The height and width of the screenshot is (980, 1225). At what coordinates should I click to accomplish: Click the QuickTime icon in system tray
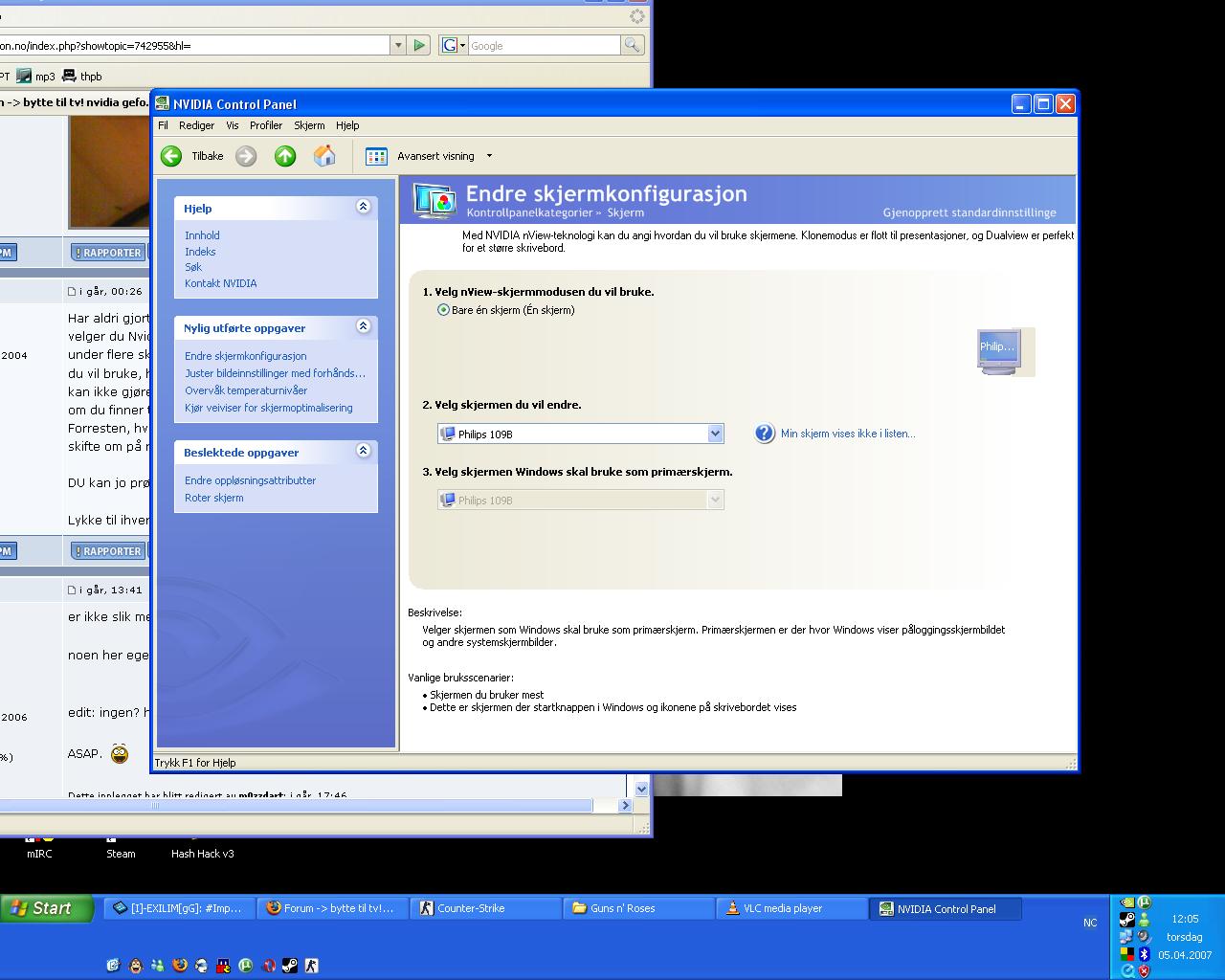point(1127,970)
